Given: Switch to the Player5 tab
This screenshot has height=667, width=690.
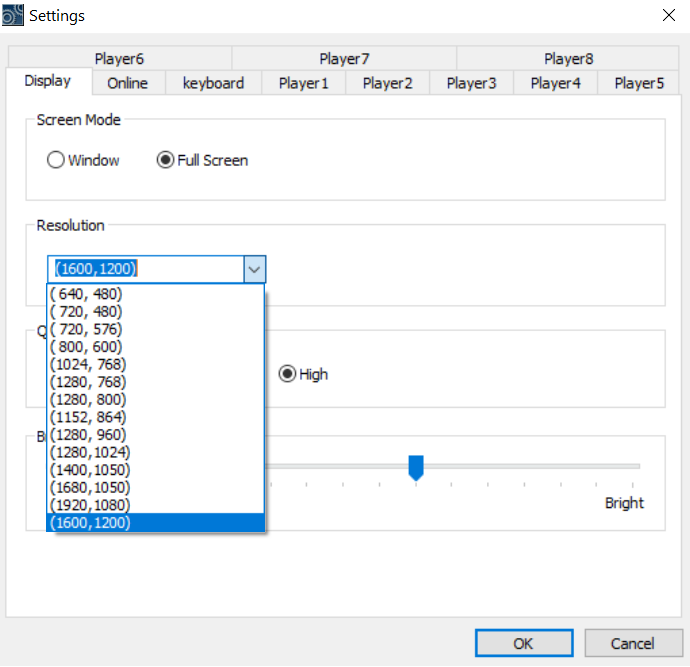Looking at the screenshot, I should tap(639, 83).
